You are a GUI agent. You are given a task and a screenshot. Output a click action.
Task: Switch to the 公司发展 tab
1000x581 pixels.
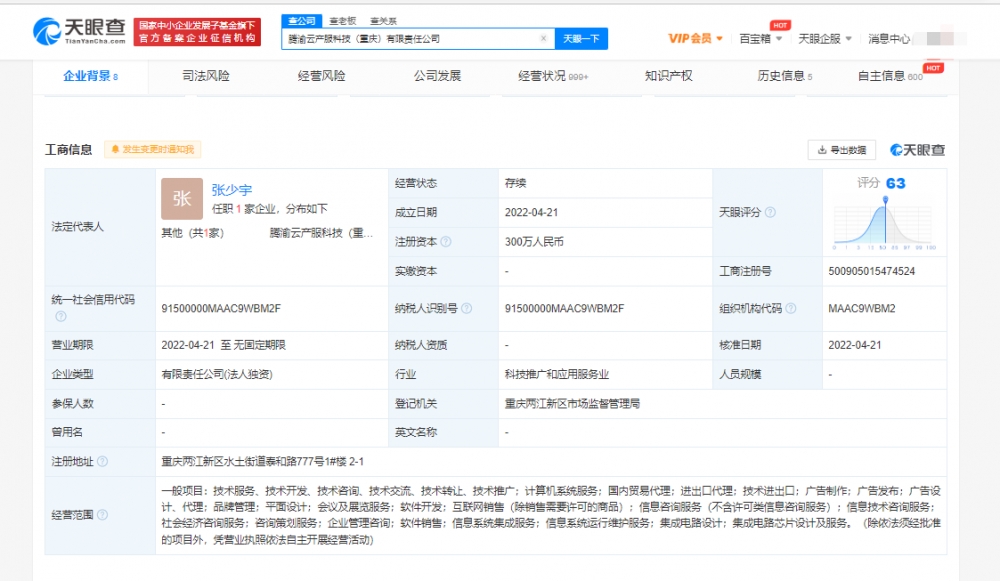point(437,77)
